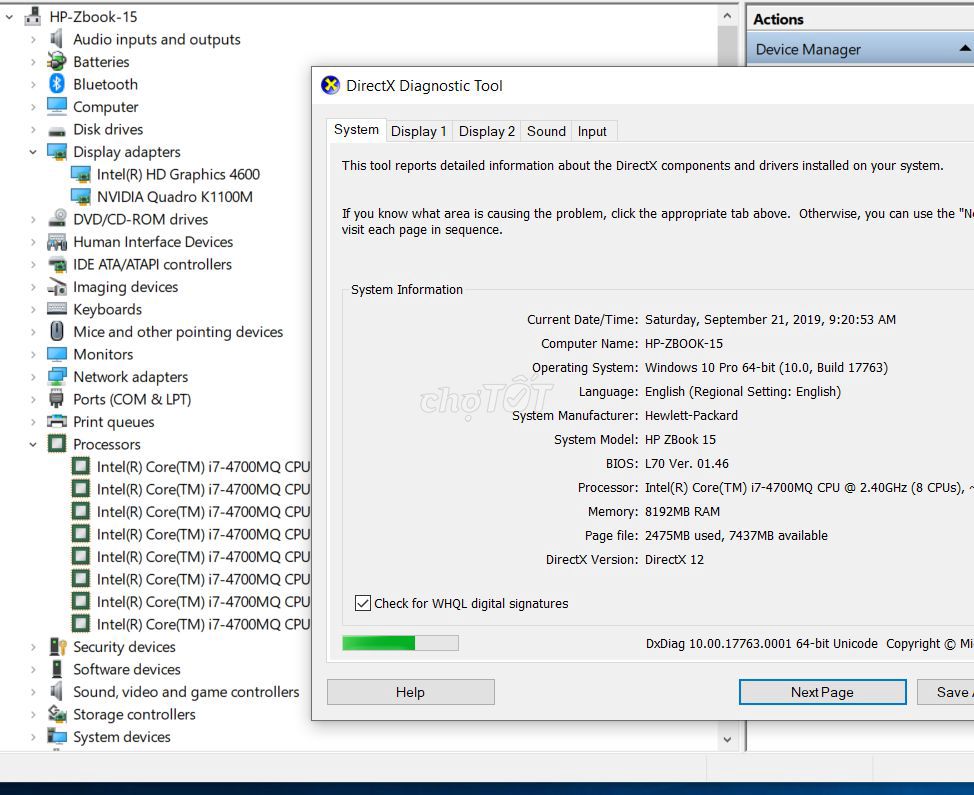The image size is (974, 795).
Task: Click the Monitors category icon
Action: [57, 354]
